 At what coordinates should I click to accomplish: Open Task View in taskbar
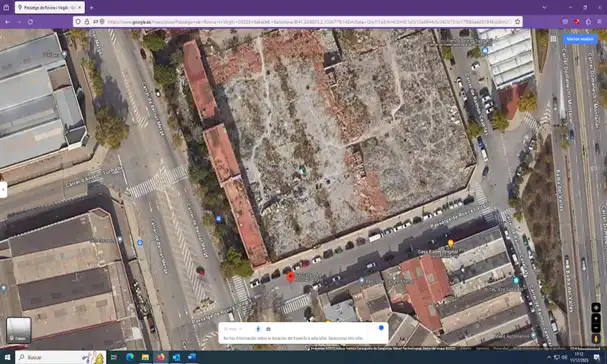pyautogui.click(x=114, y=357)
